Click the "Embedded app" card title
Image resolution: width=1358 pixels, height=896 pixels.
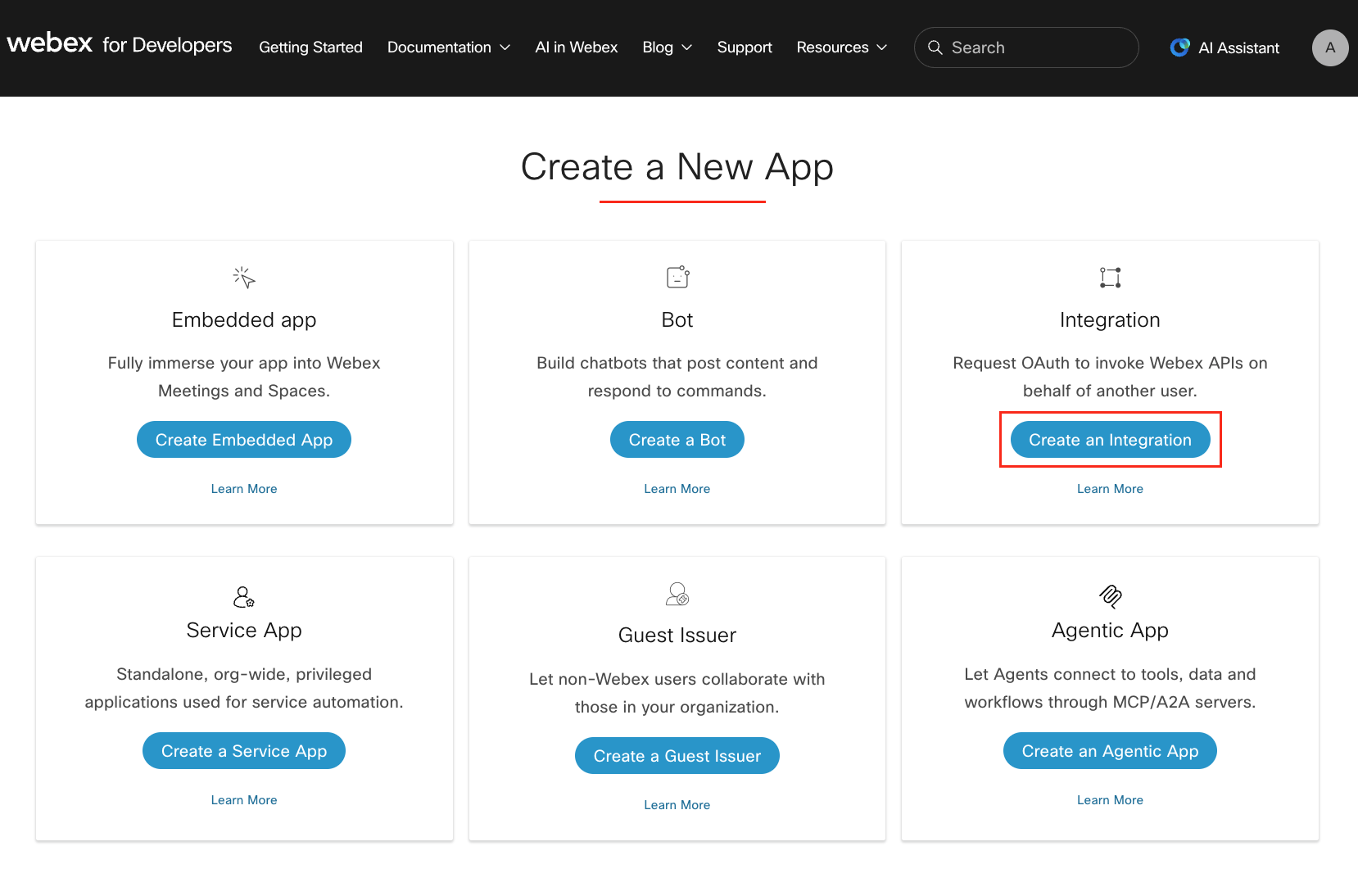244,320
